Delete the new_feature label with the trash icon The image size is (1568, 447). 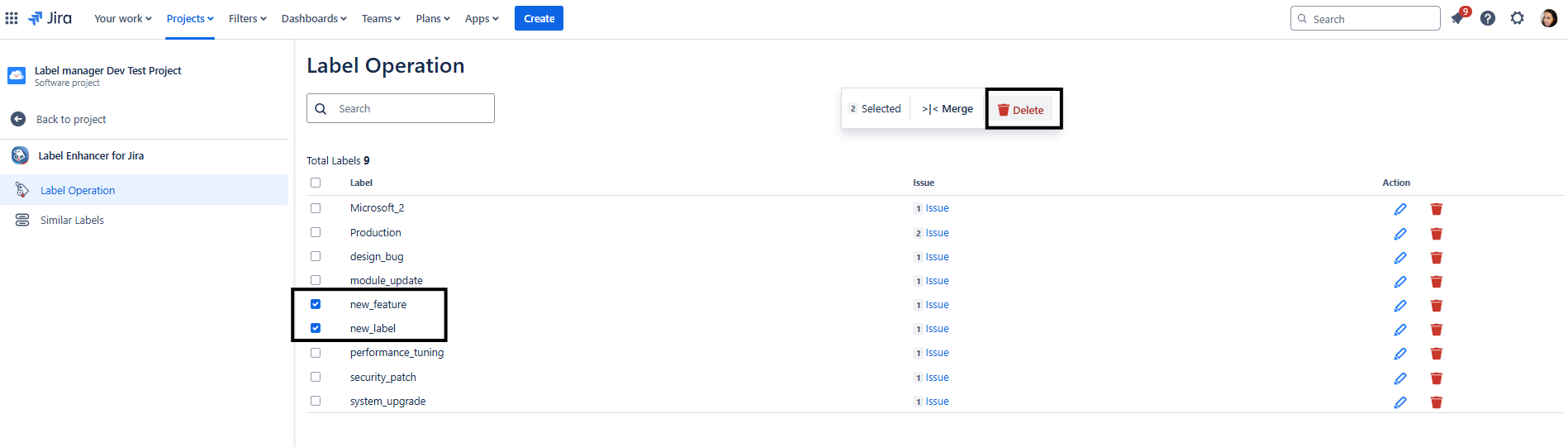[x=1437, y=306]
